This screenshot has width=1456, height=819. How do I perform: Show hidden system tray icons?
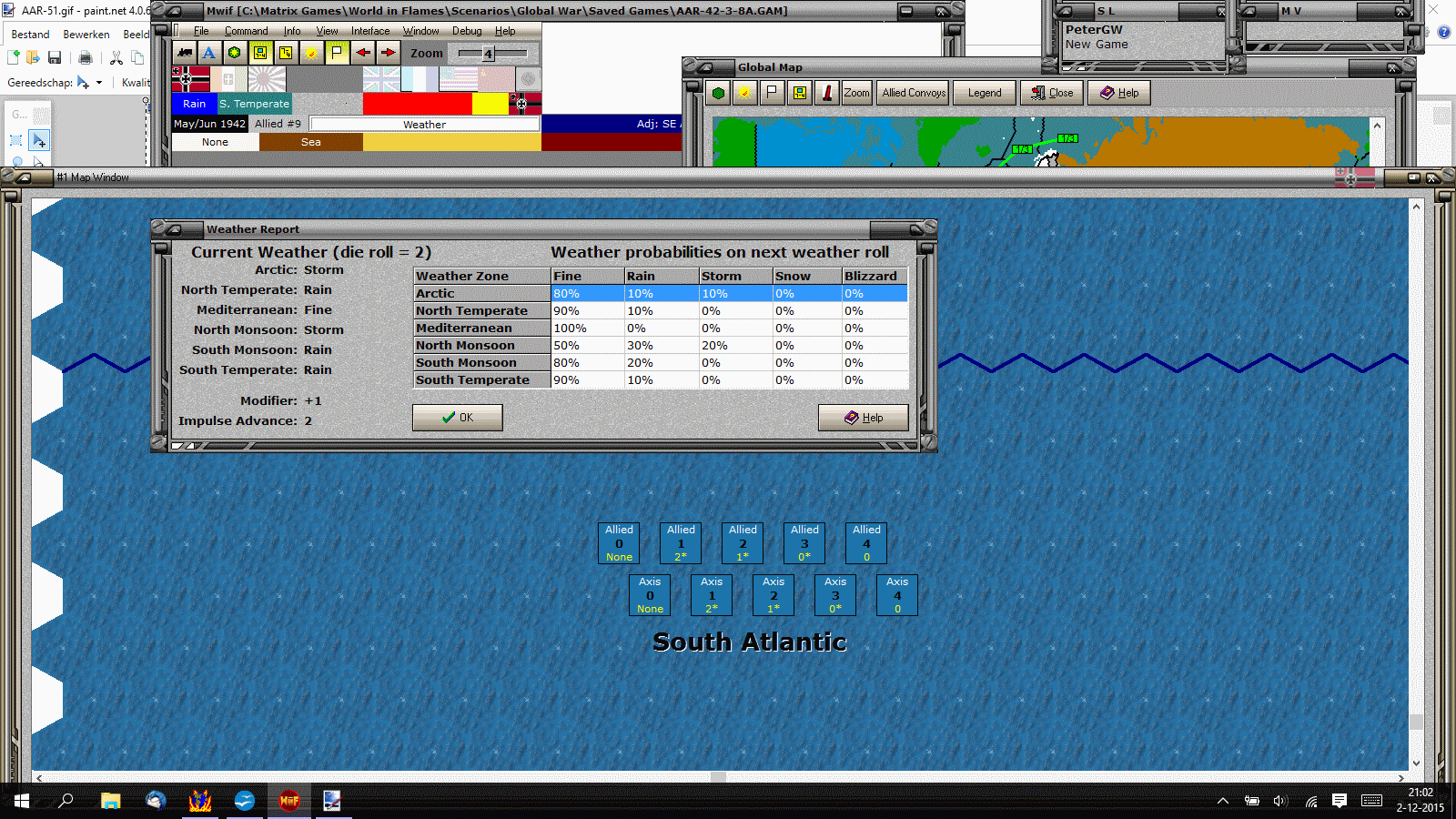coord(1223,801)
